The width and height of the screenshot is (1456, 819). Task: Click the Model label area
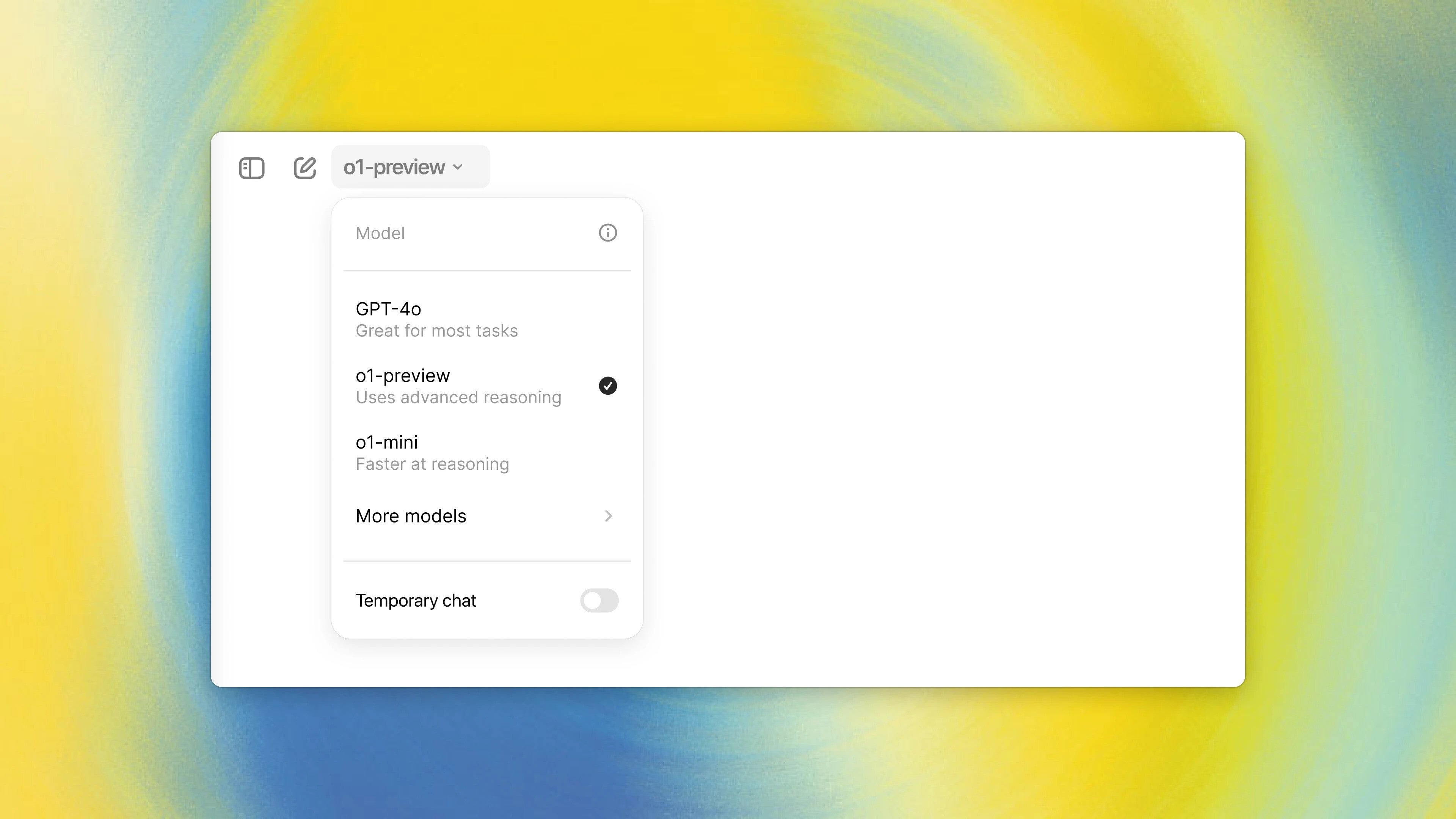[x=380, y=233]
